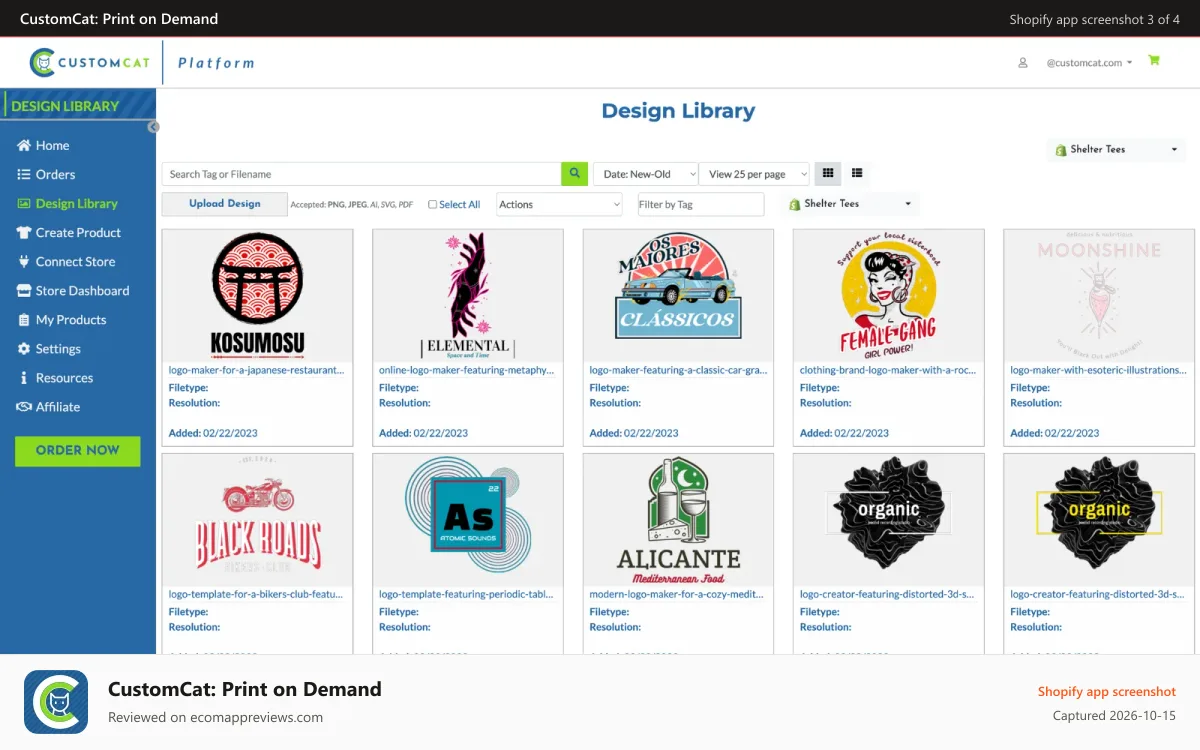Open the modern-logo-maker-for-a-cozy-medit file link
This screenshot has width=1200, height=750.
[678, 594]
